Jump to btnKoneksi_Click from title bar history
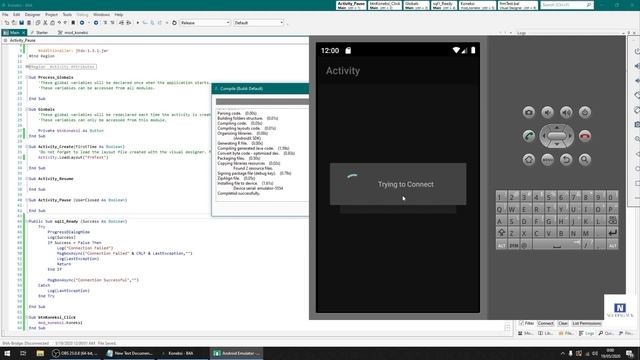Screen dimensions: 640x360 coord(385,5)
